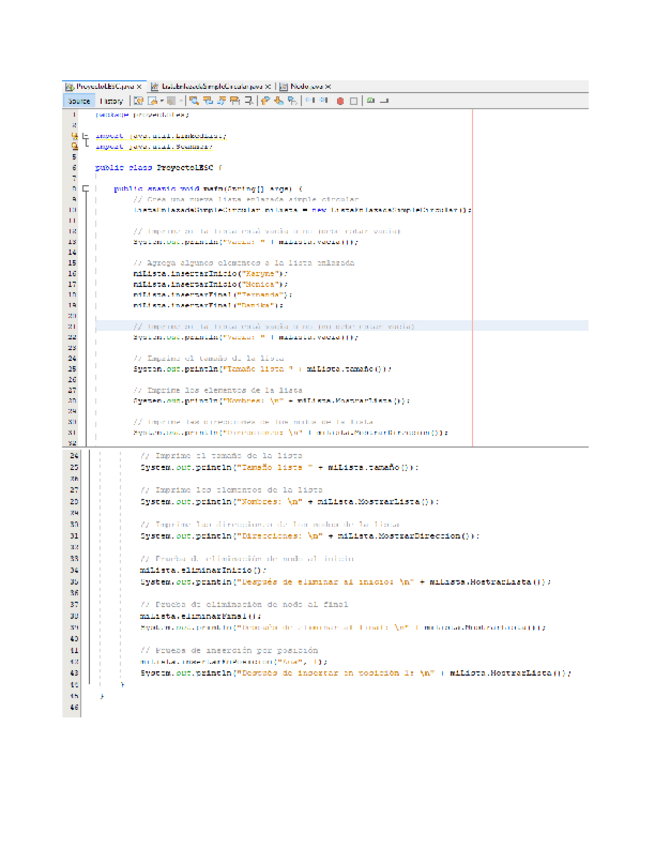Click the warning hint icon on line 3

coord(74,136)
